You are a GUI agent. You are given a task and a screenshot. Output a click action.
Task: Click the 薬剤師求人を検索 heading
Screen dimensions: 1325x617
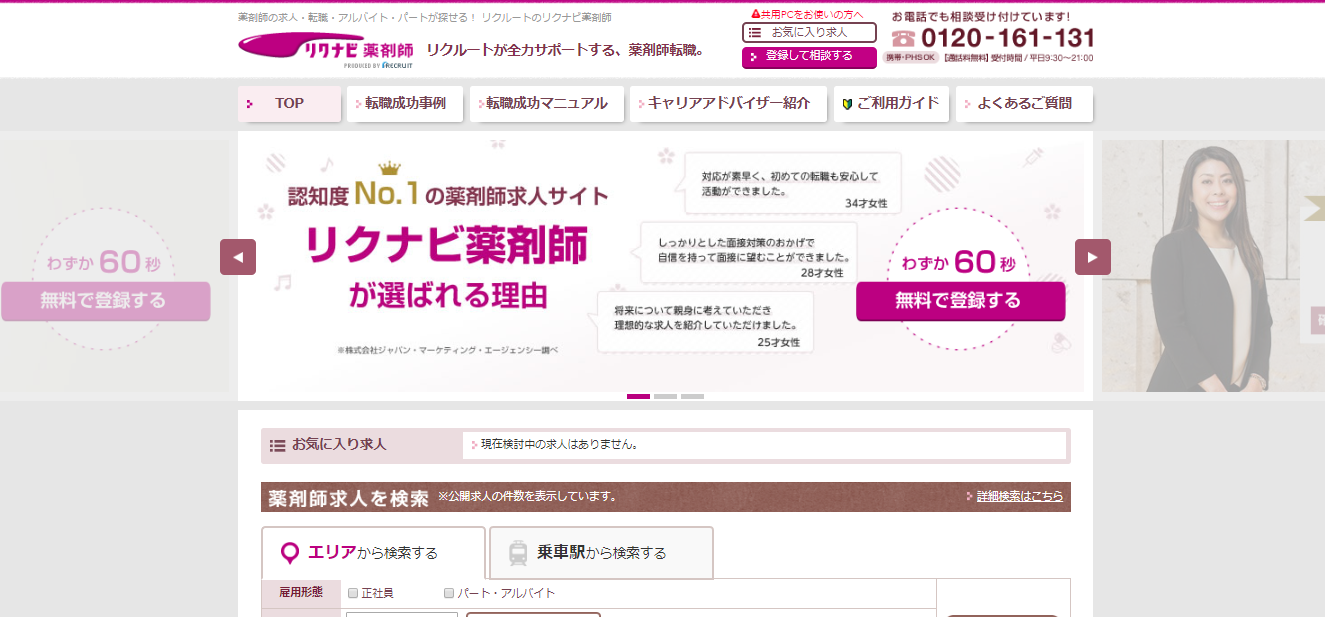349,497
